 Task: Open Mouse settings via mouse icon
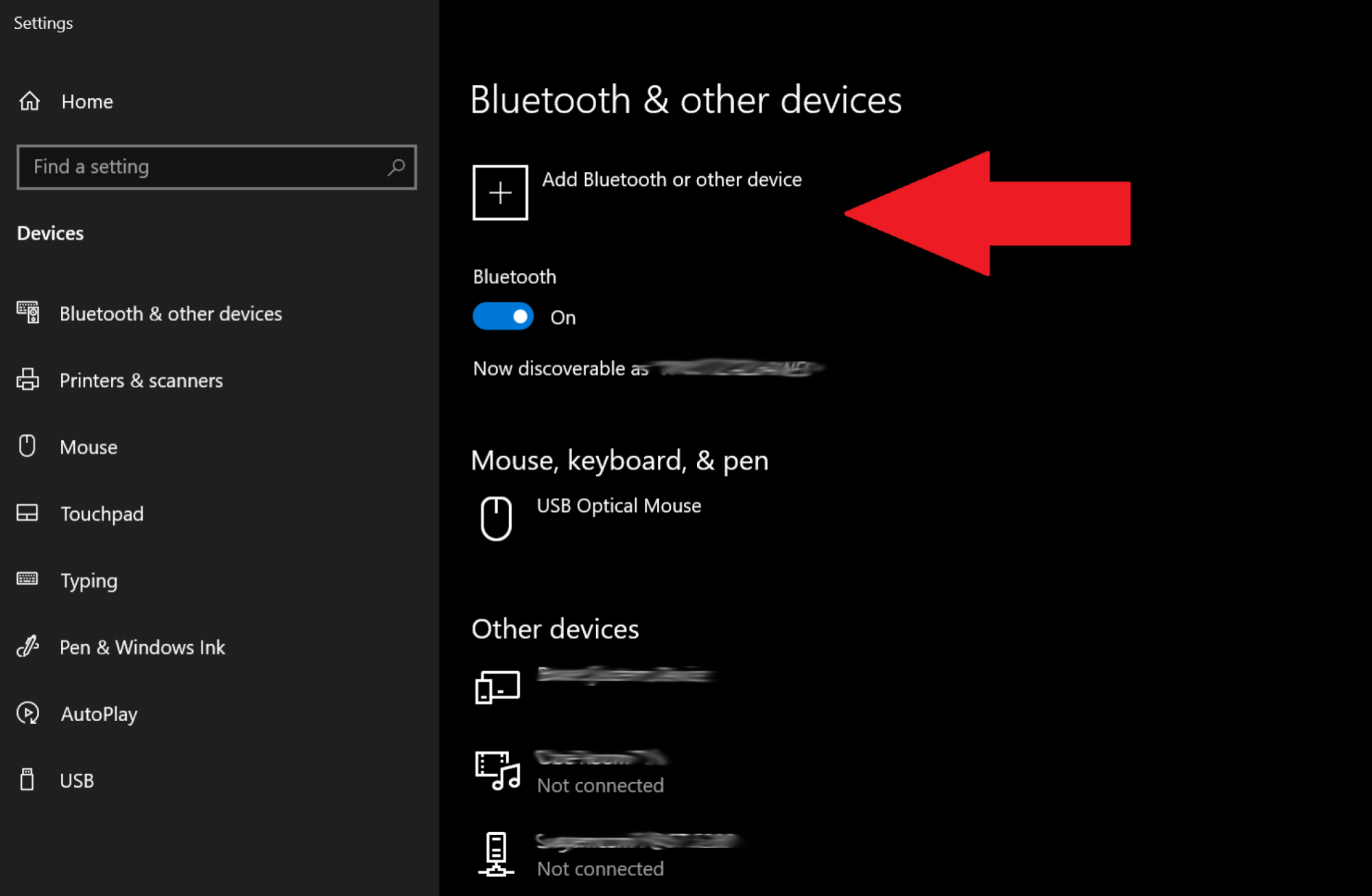[x=28, y=447]
